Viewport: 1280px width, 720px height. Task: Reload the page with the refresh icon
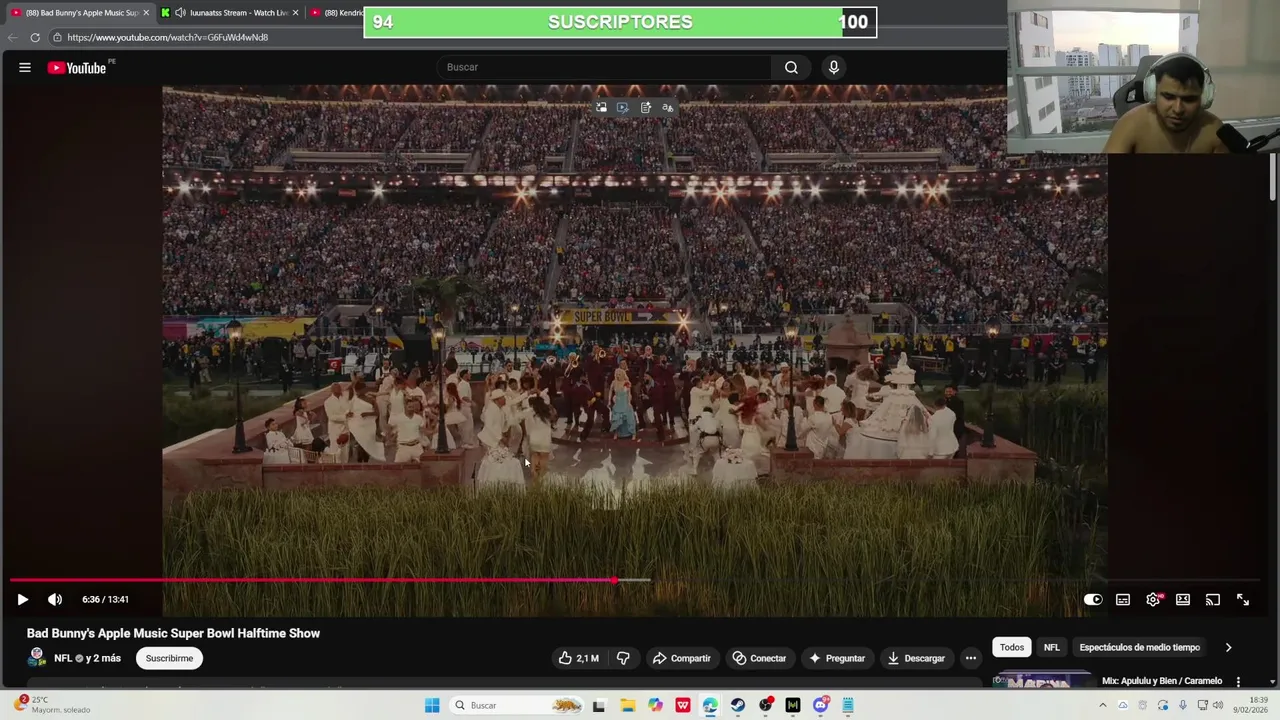[35, 37]
